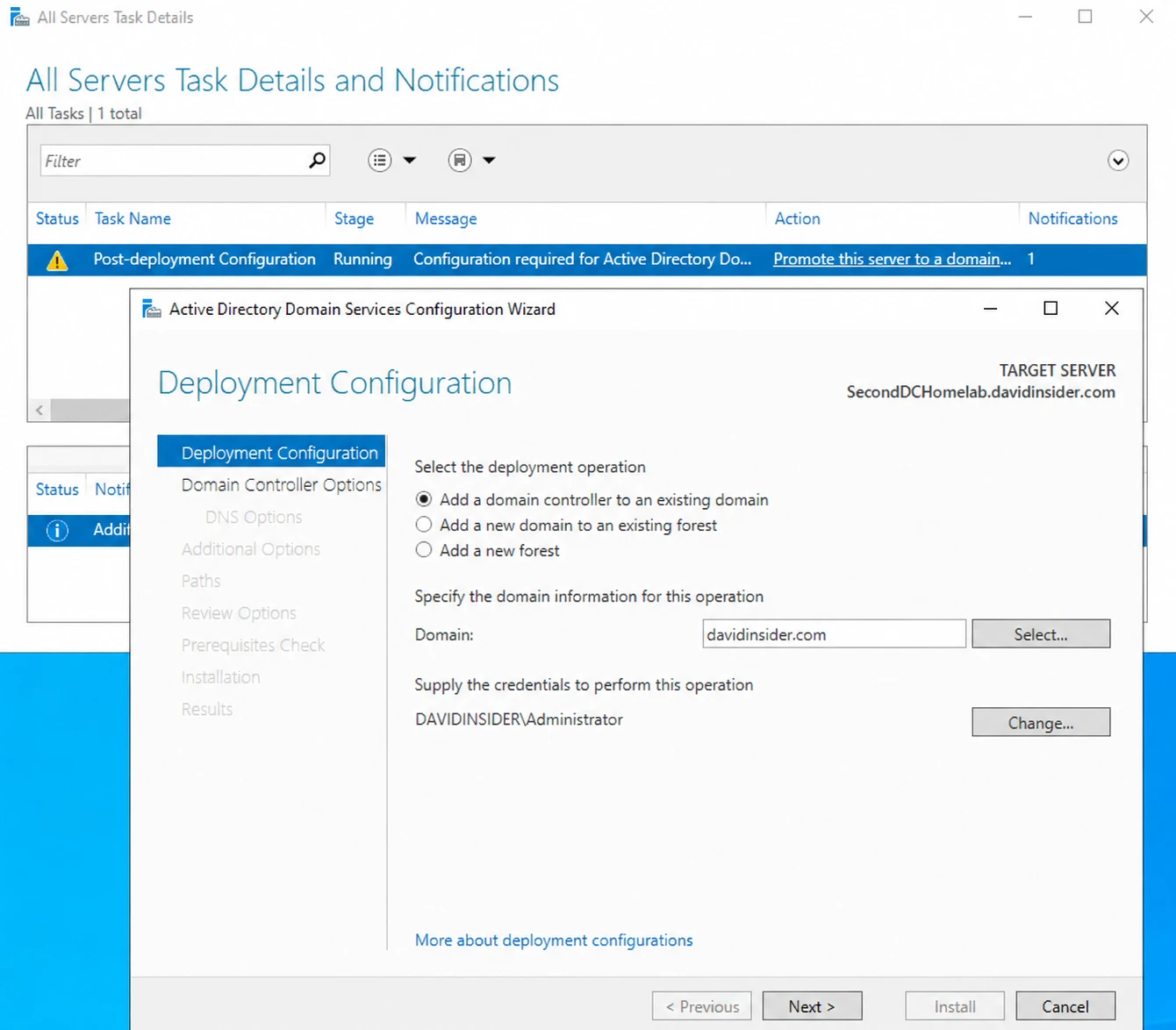Open the More about deployment configurations link

point(554,940)
